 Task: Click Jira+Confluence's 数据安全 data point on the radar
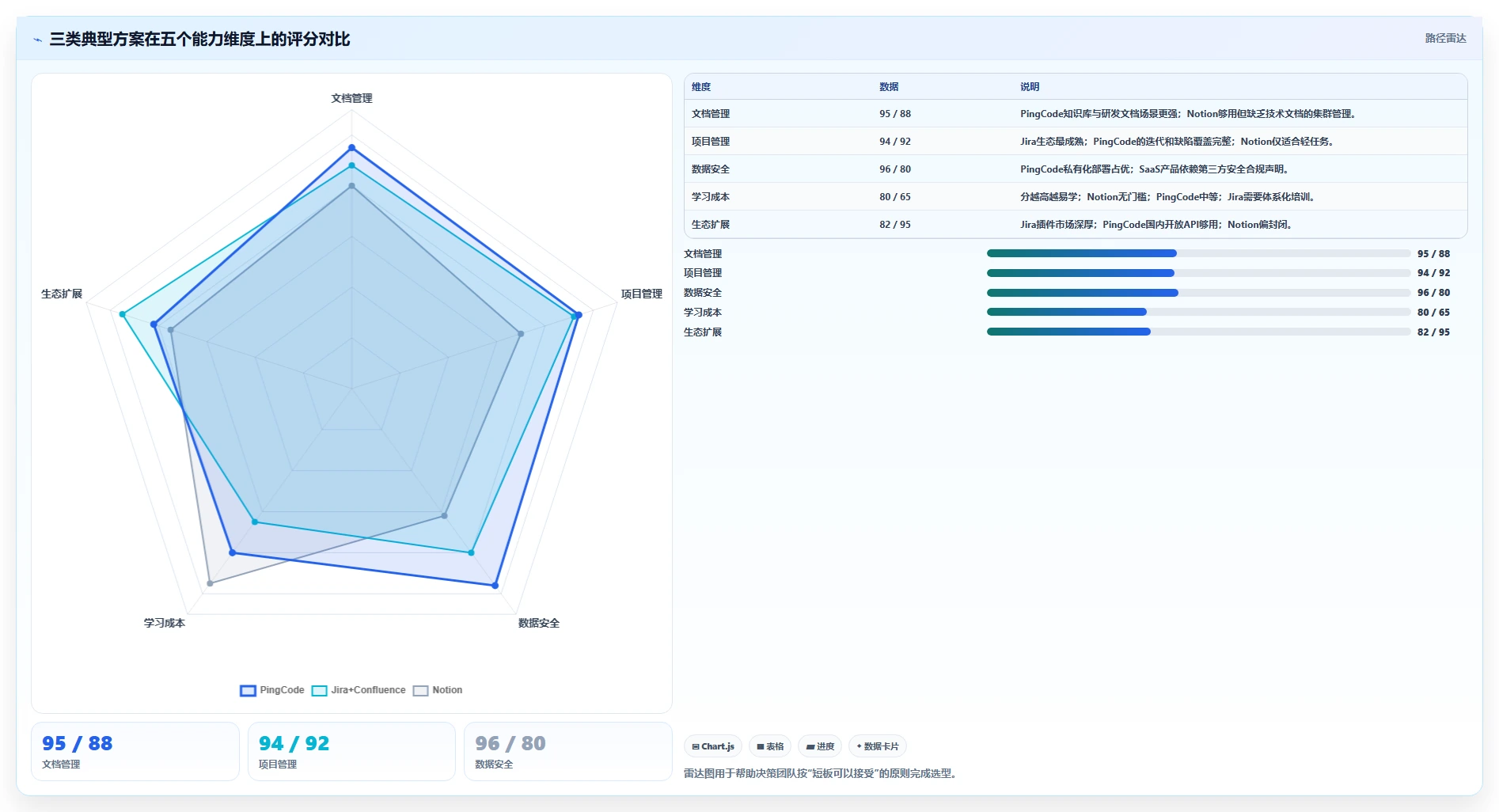click(471, 552)
